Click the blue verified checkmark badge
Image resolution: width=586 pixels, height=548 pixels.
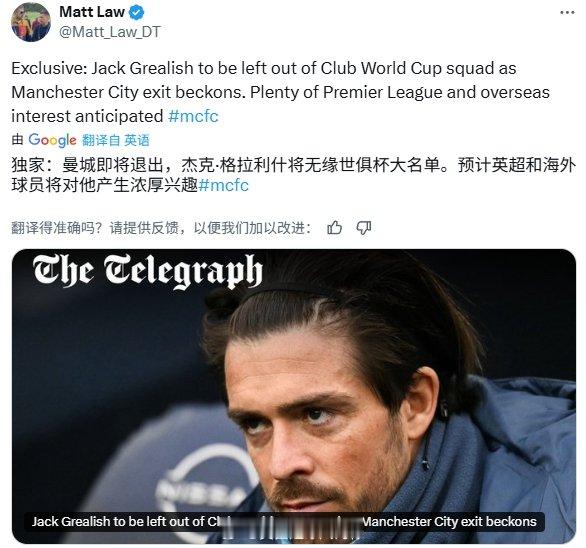[x=136, y=12]
